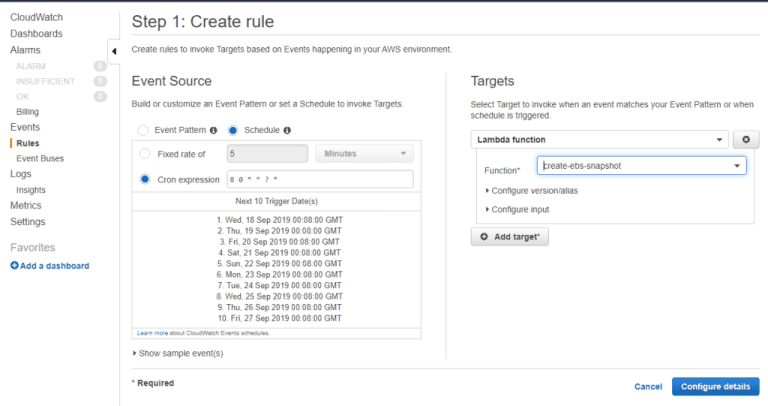The height and width of the screenshot is (406, 768).
Task: Expand Show sample event(s)
Action: [x=178, y=353]
